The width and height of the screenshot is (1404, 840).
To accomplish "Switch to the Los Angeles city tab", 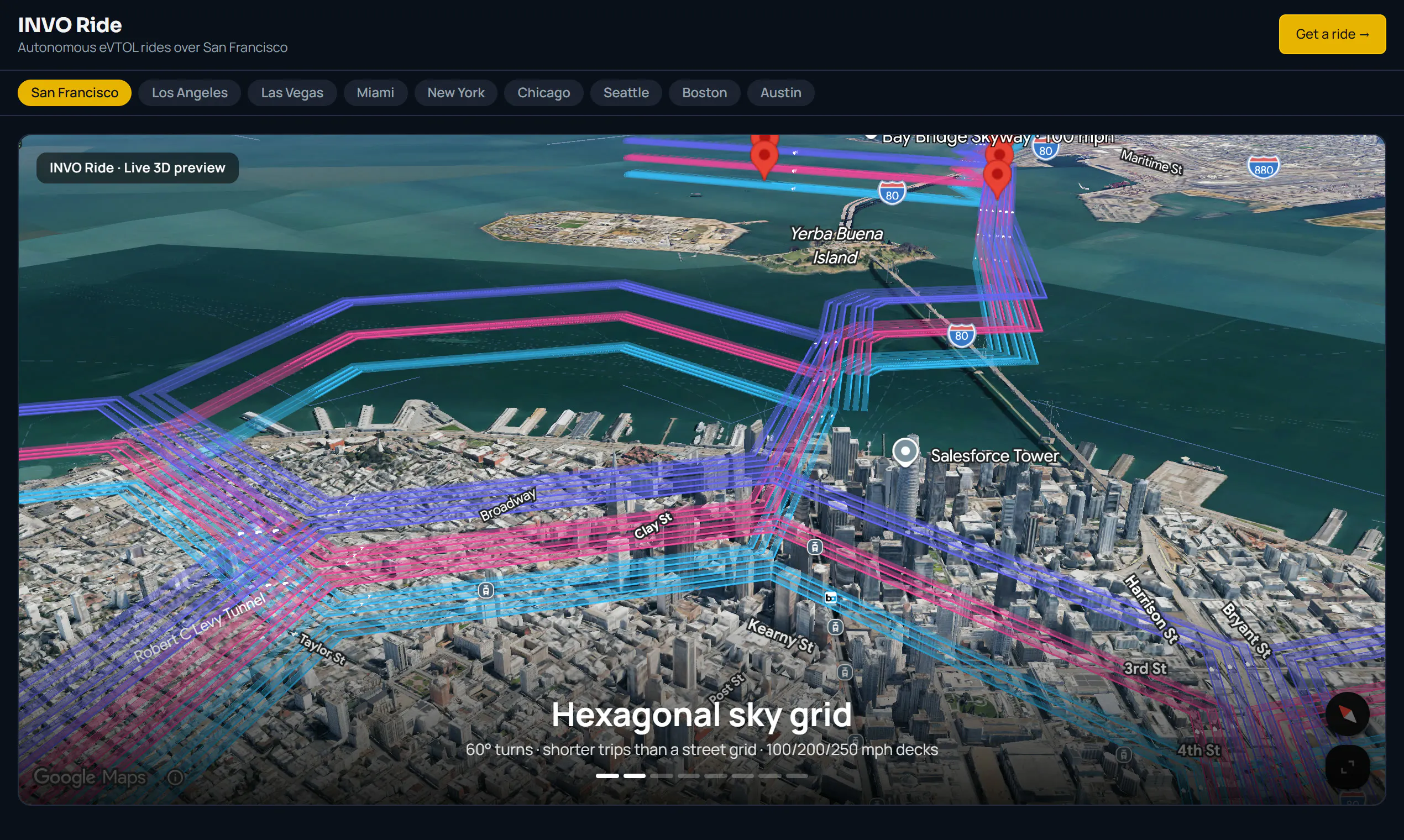I will [x=190, y=93].
